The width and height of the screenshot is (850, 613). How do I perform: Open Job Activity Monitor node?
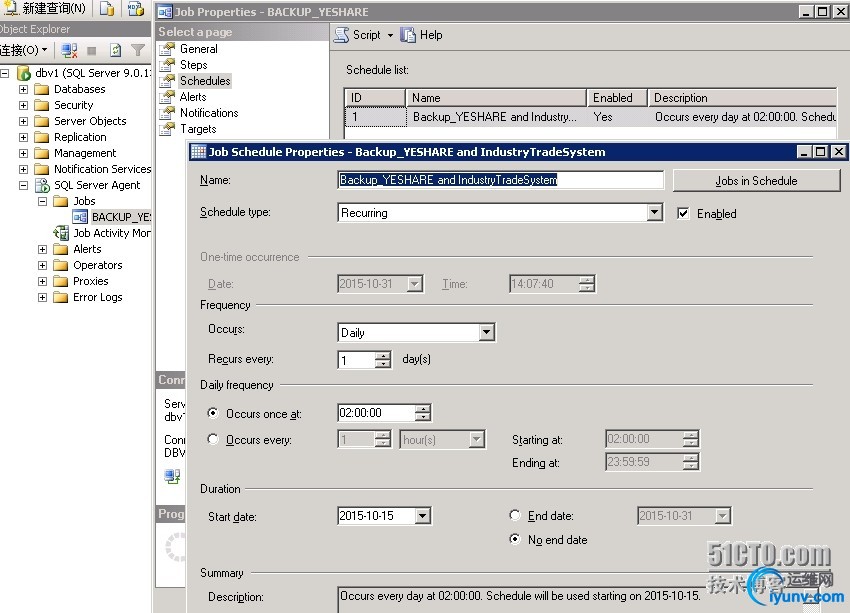(110, 233)
